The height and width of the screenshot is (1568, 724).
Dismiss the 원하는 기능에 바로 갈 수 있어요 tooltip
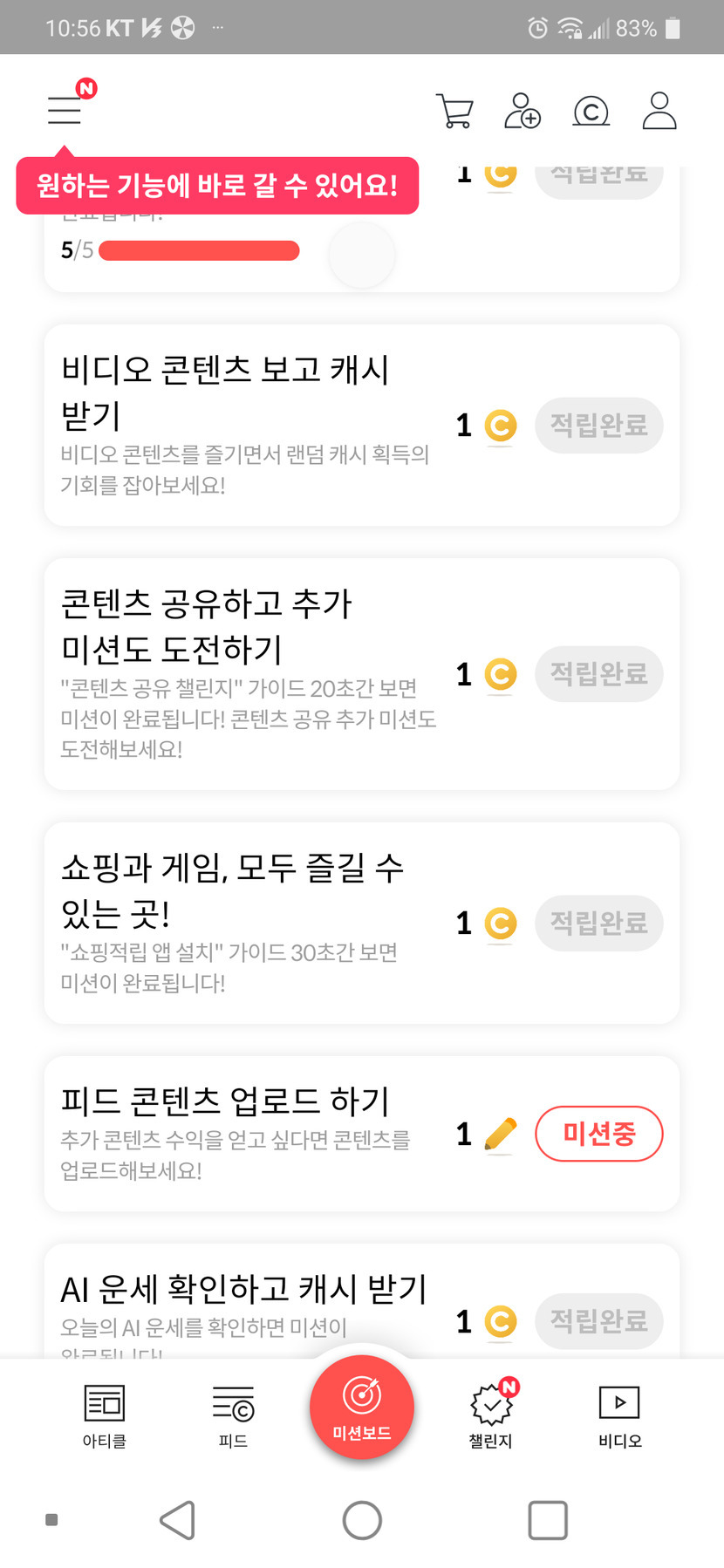coord(217,186)
